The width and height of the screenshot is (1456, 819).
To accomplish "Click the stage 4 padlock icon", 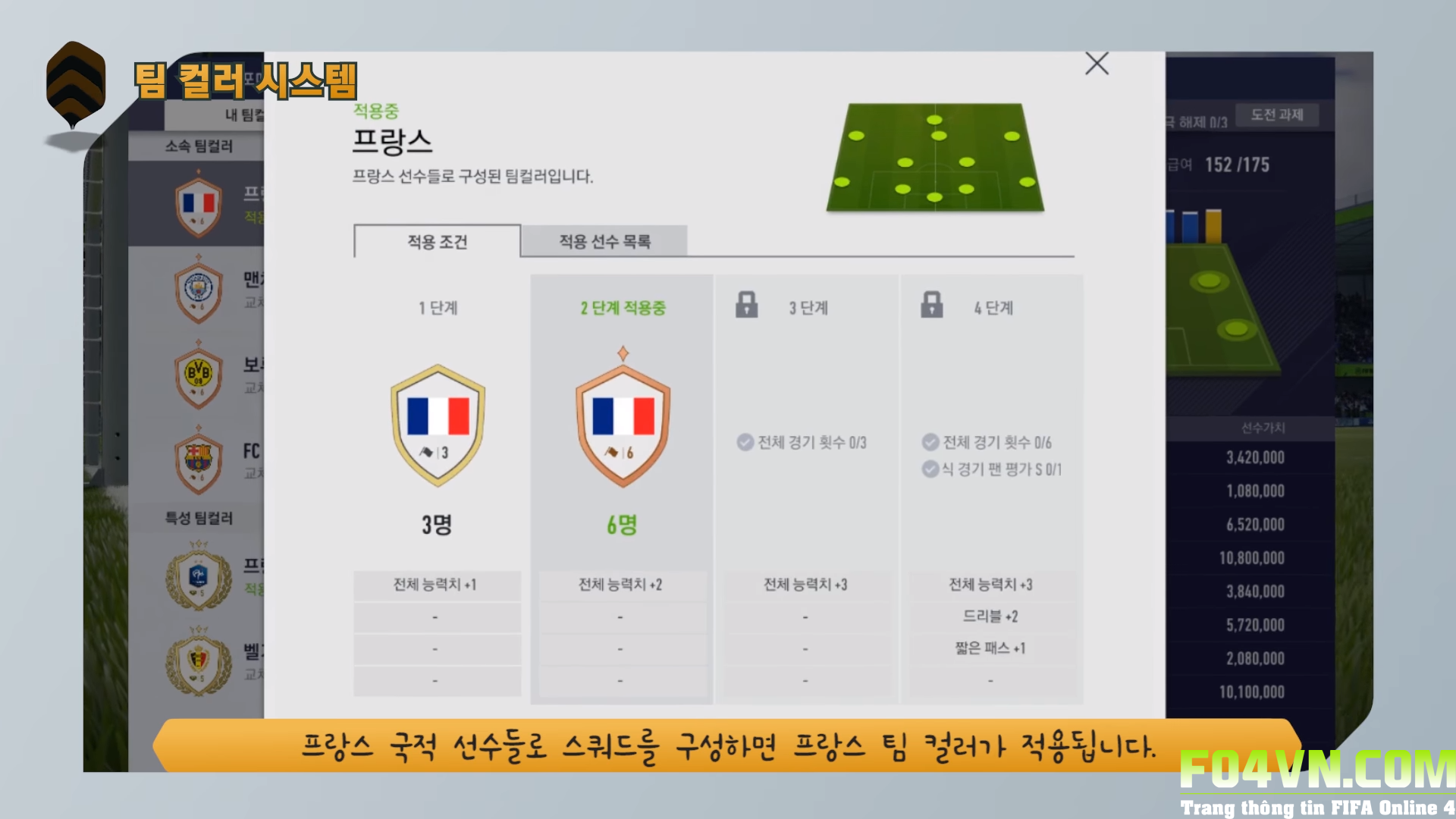I will coord(932,305).
